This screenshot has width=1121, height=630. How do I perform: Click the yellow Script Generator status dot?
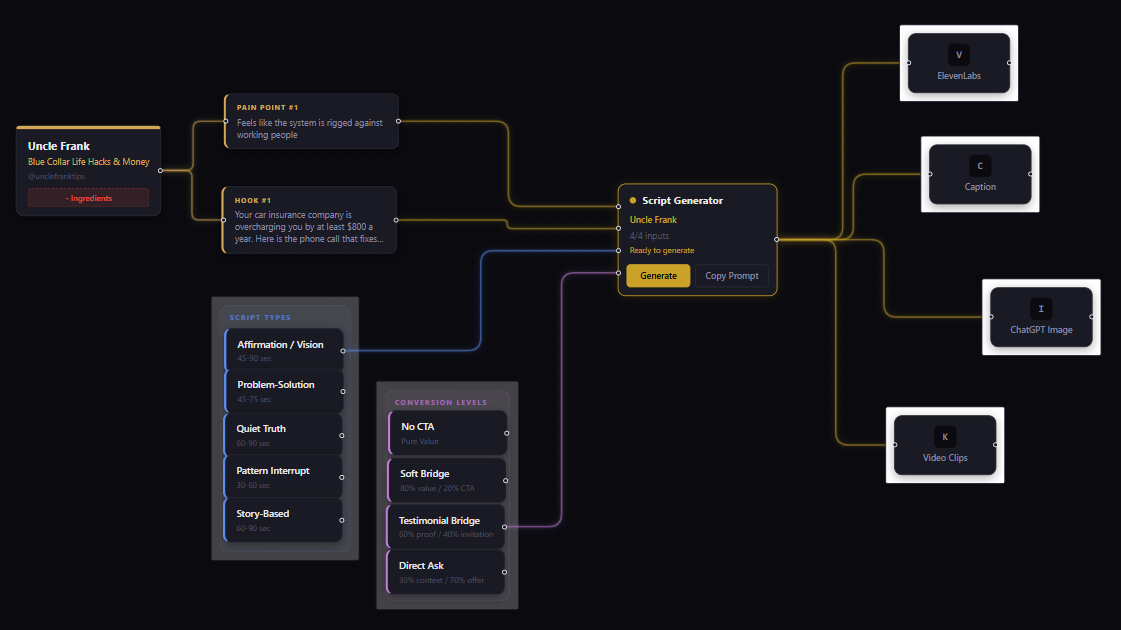tap(633, 200)
